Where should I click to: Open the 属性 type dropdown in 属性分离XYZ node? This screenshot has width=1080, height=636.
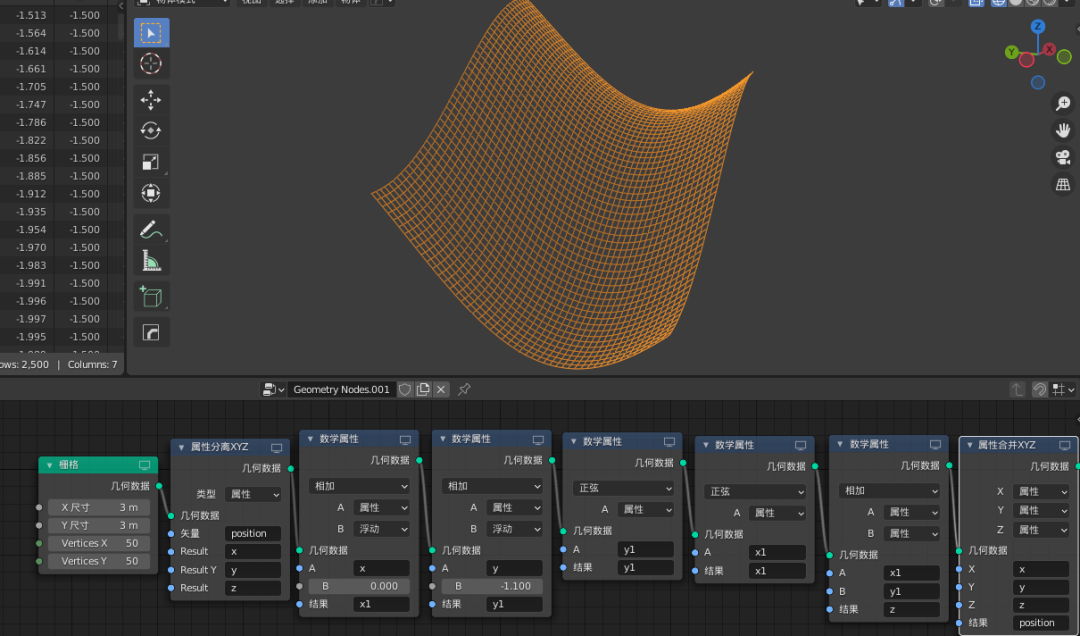pos(253,493)
